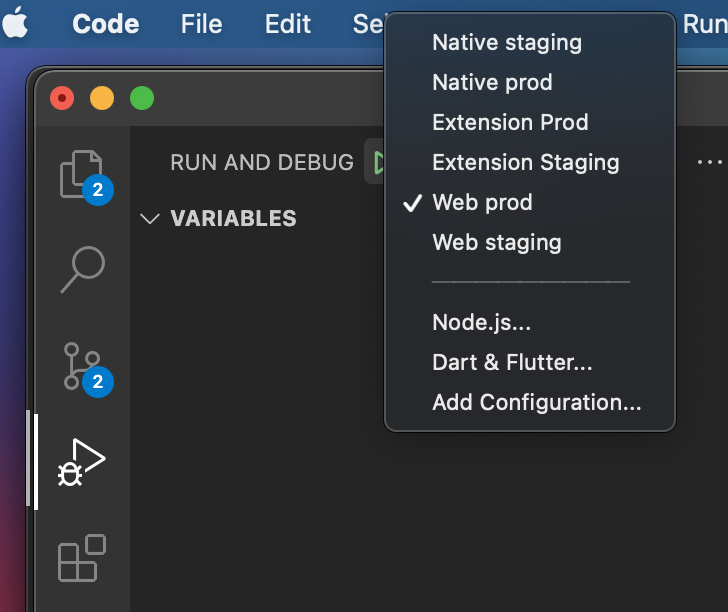Open the Code menu in menu bar
The height and width of the screenshot is (612, 728).
point(105,24)
